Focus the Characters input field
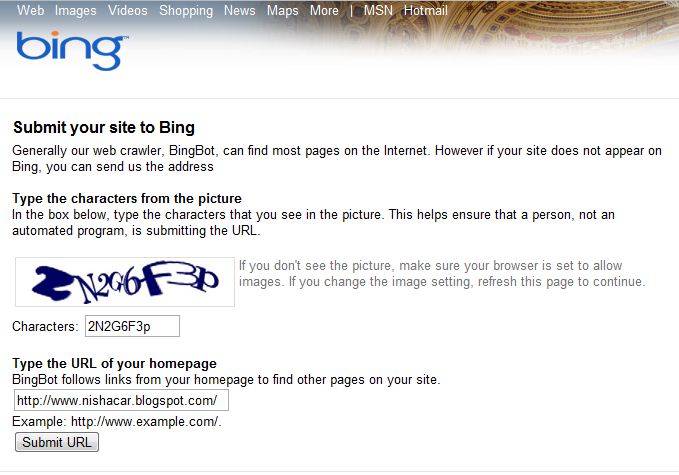The image size is (679, 475). coord(132,326)
